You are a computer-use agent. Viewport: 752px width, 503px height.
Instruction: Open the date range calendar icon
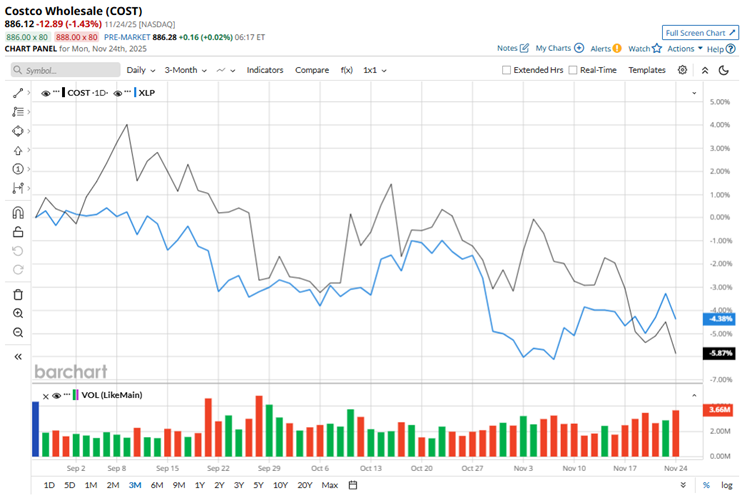(352, 485)
